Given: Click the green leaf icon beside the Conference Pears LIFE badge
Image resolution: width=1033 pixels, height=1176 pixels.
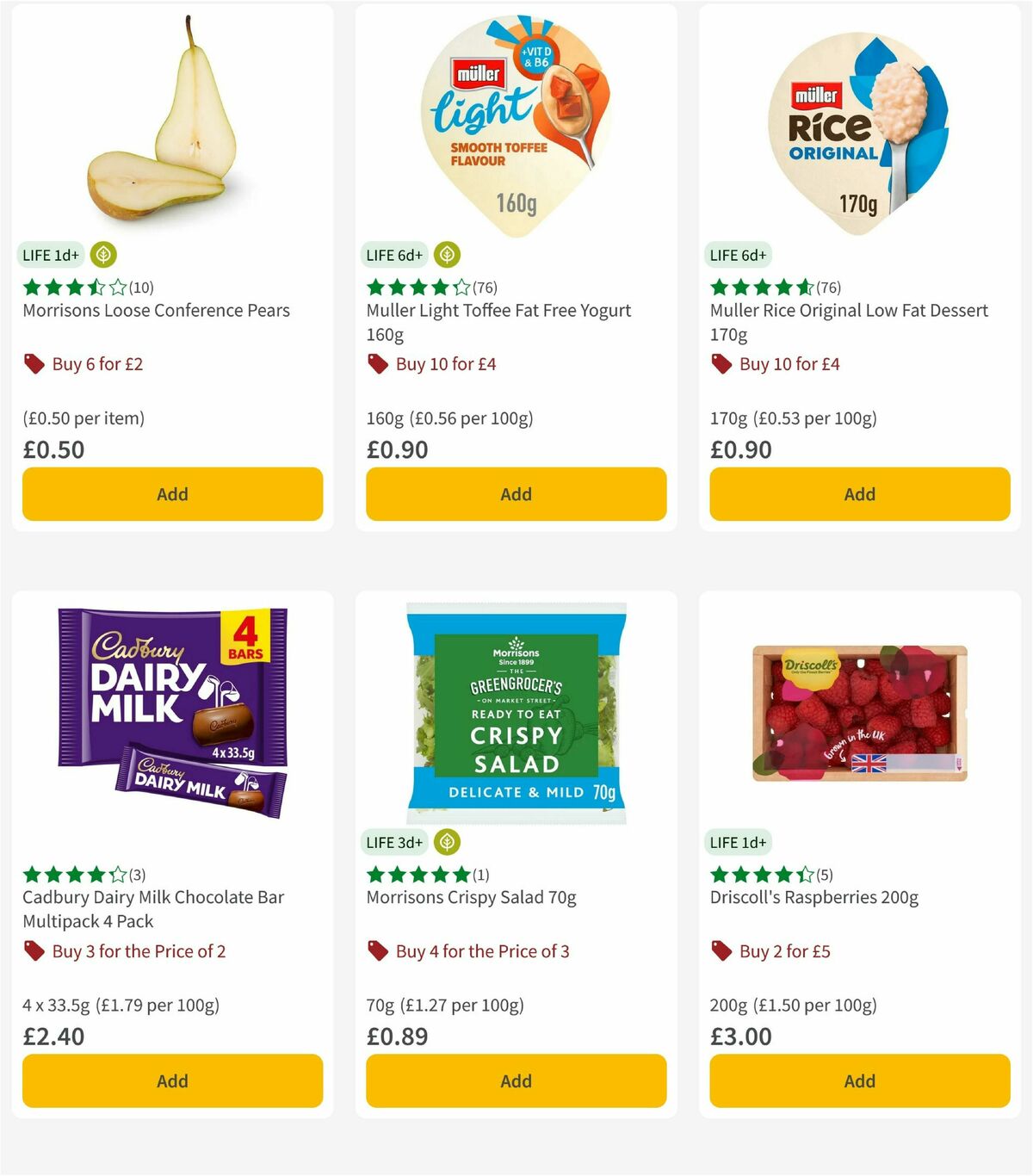Looking at the screenshot, I should coord(102,255).
